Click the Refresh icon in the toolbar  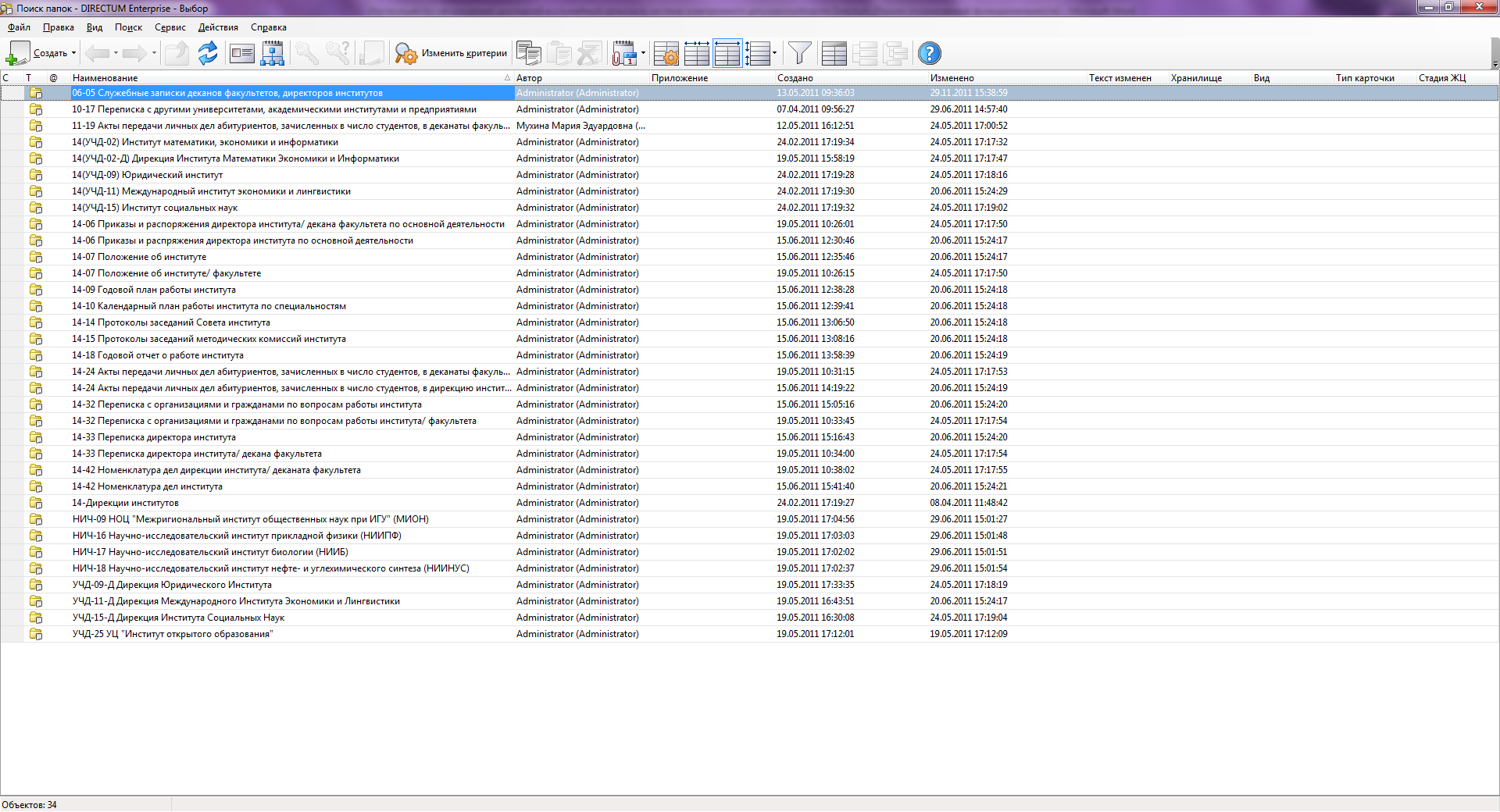tap(207, 53)
